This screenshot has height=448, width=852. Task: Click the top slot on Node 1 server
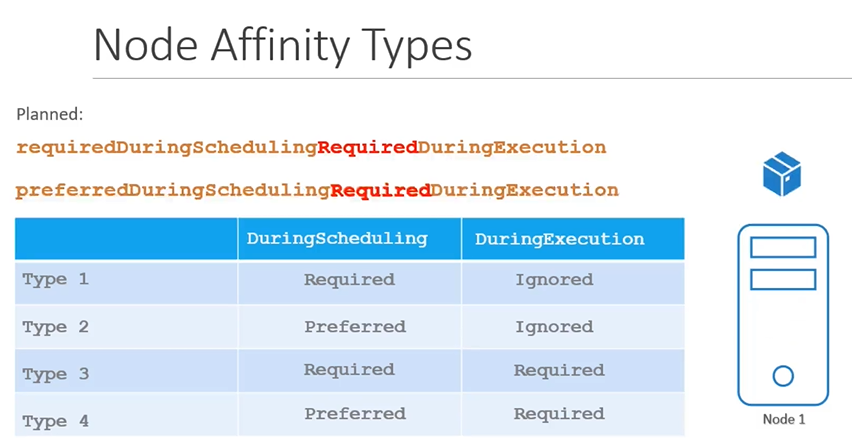[x=783, y=247]
